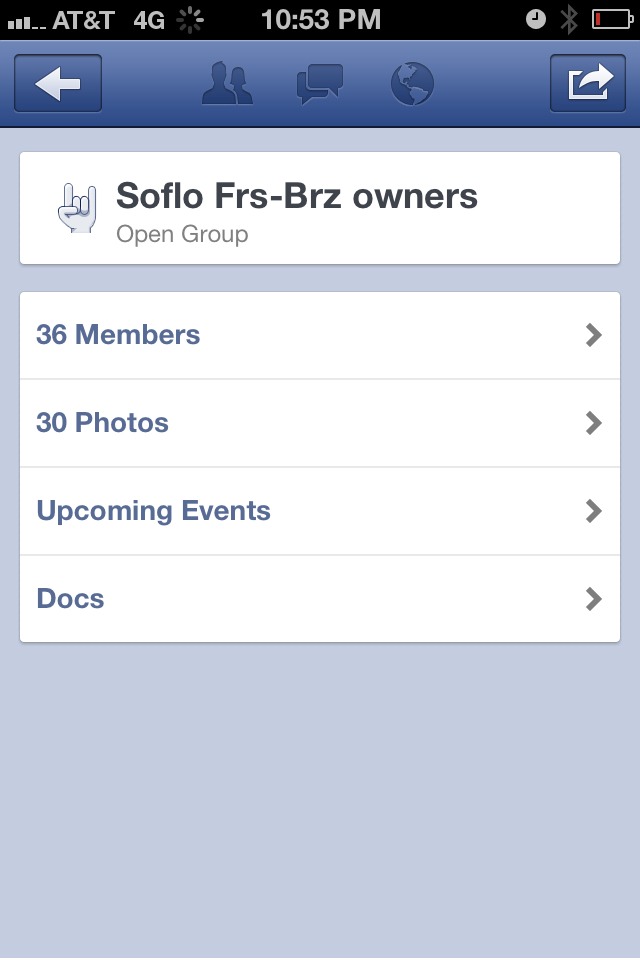Expand the 36 Members chevron

(x=594, y=335)
